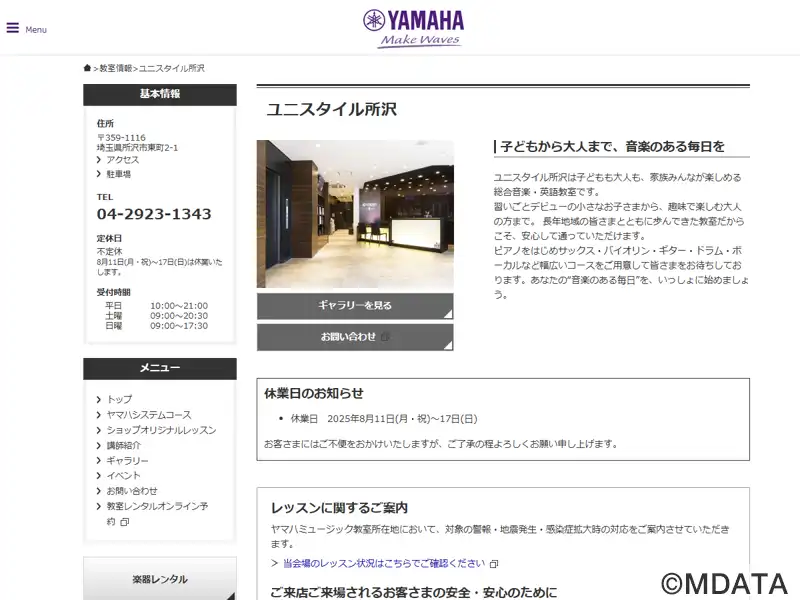Click the レッスンに関するご案内 heading
Viewport: 800px width, 600px height.
[339, 508]
